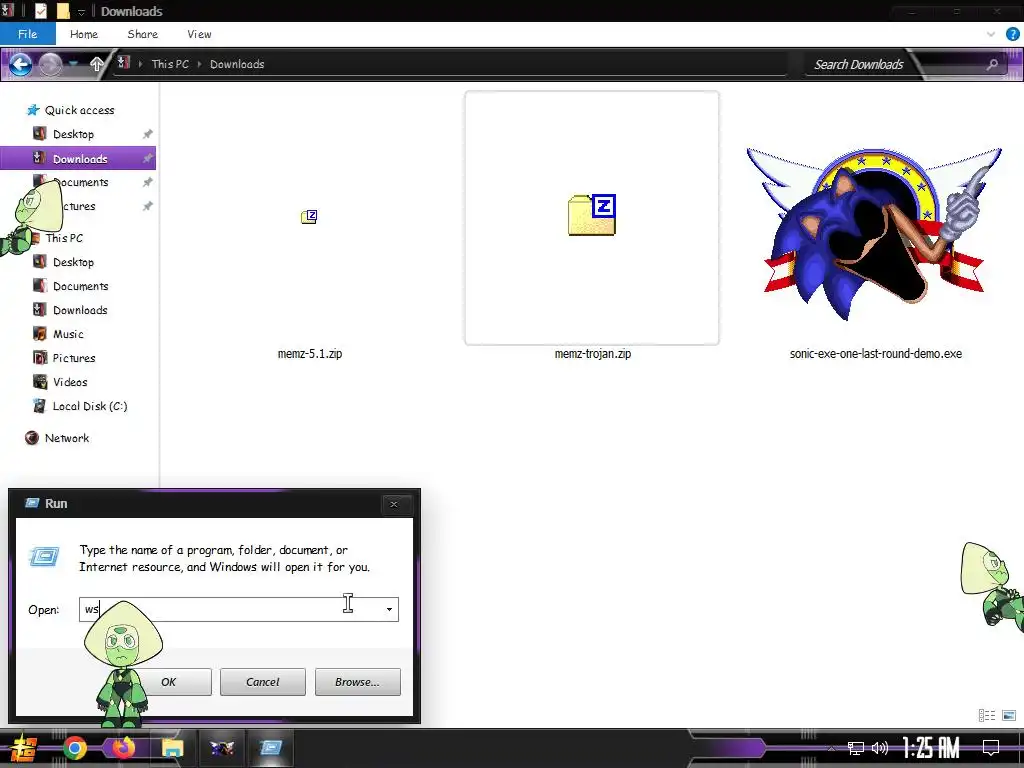Click Downloads breadcrumb in address bar
The height and width of the screenshot is (768, 1024).
tap(237, 64)
